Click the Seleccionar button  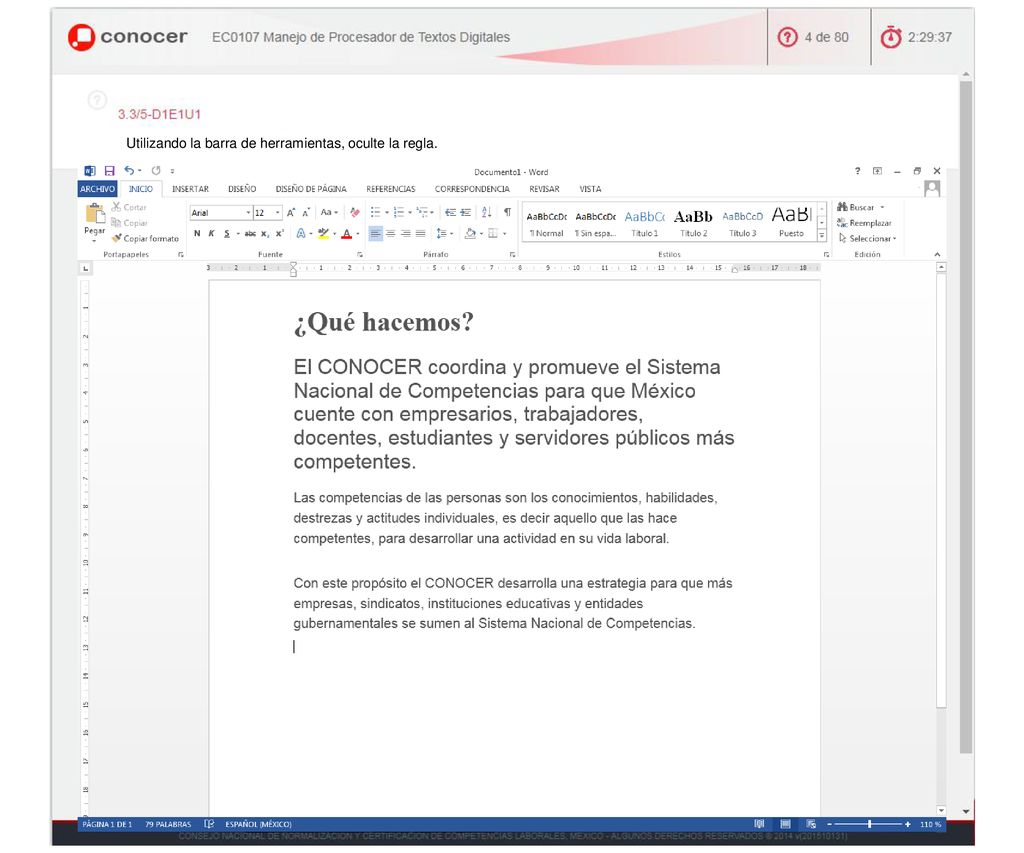tap(868, 238)
